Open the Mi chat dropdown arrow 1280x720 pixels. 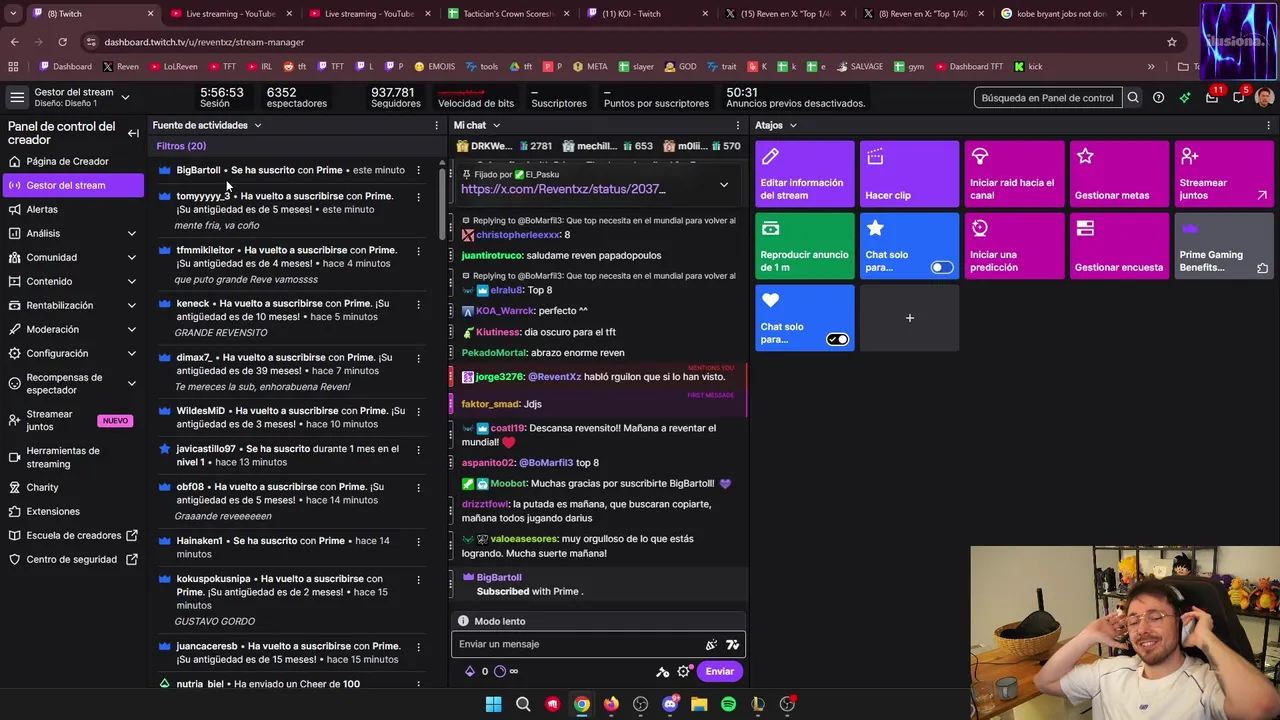(x=496, y=126)
